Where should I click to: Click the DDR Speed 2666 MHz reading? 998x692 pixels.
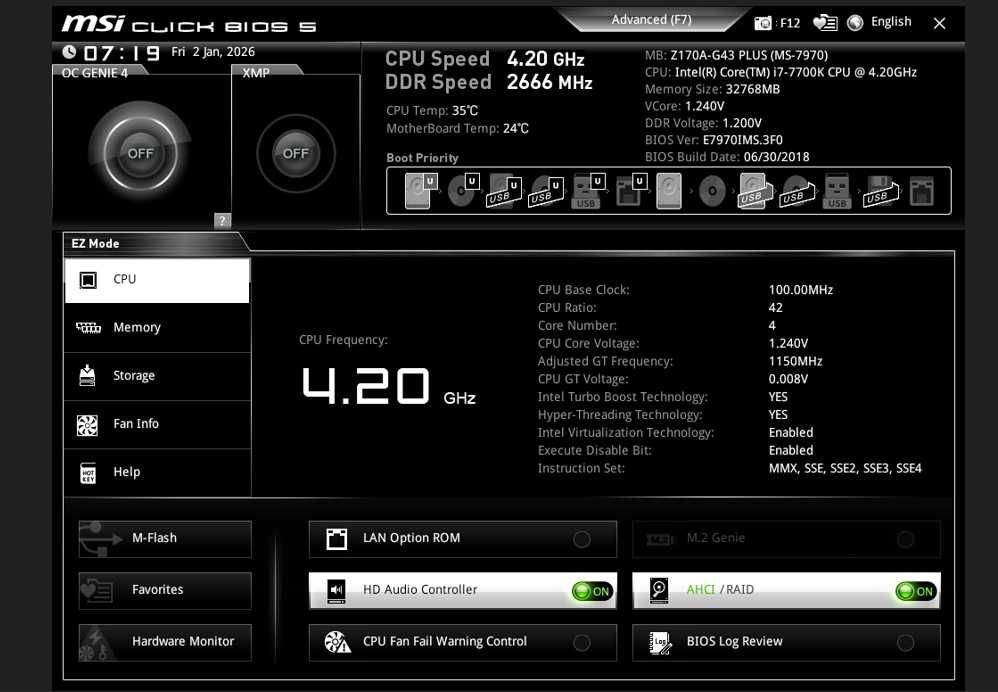tap(488, 82)
